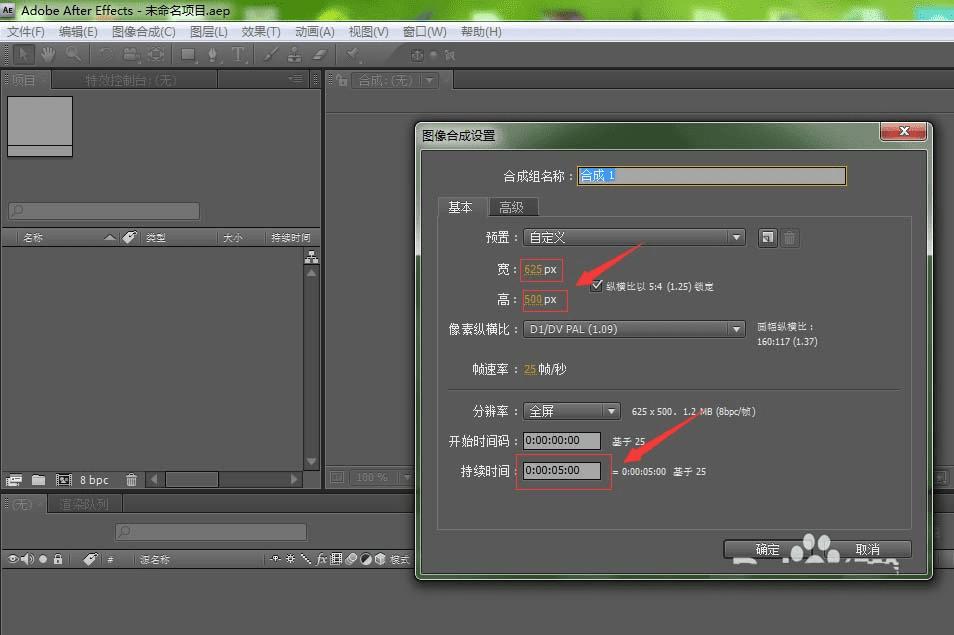This screenshot has width=954, height=635.
Task: Toggle the viewer lock icon beside 合成: (无)
Action: [342, 80]
